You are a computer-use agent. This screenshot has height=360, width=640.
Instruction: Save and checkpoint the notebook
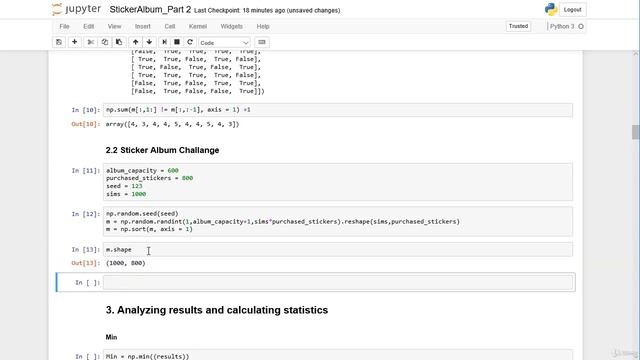[59, 42]
